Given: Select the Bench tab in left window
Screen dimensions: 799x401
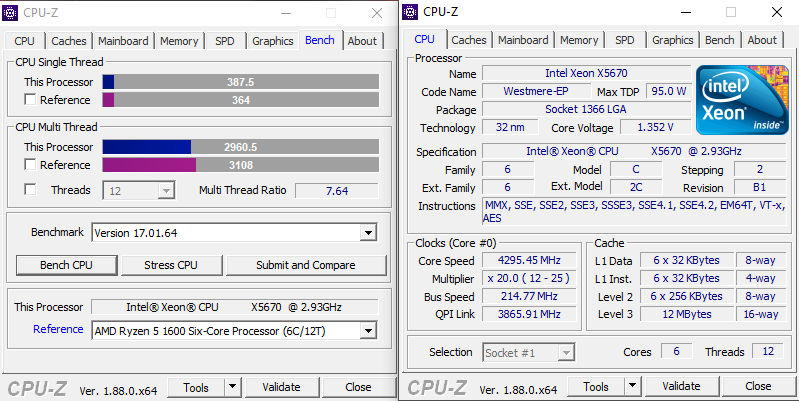Looking at the screenshot, I should click(x=320, y=40).
